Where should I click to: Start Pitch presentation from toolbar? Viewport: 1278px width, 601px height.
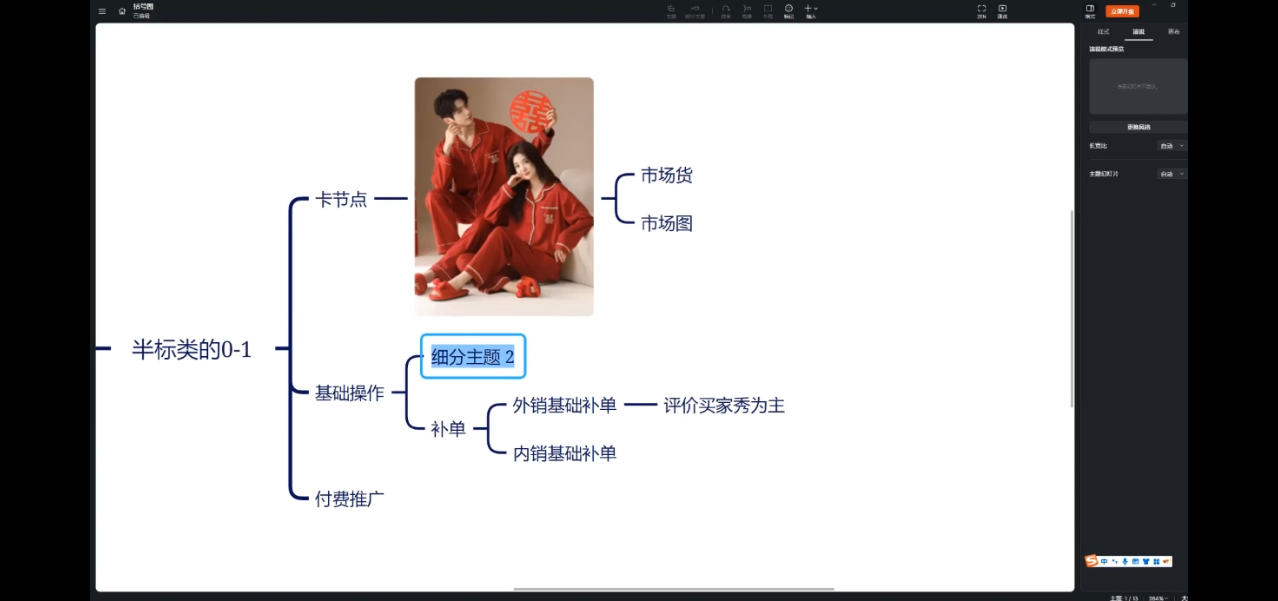click(1002, 10)
